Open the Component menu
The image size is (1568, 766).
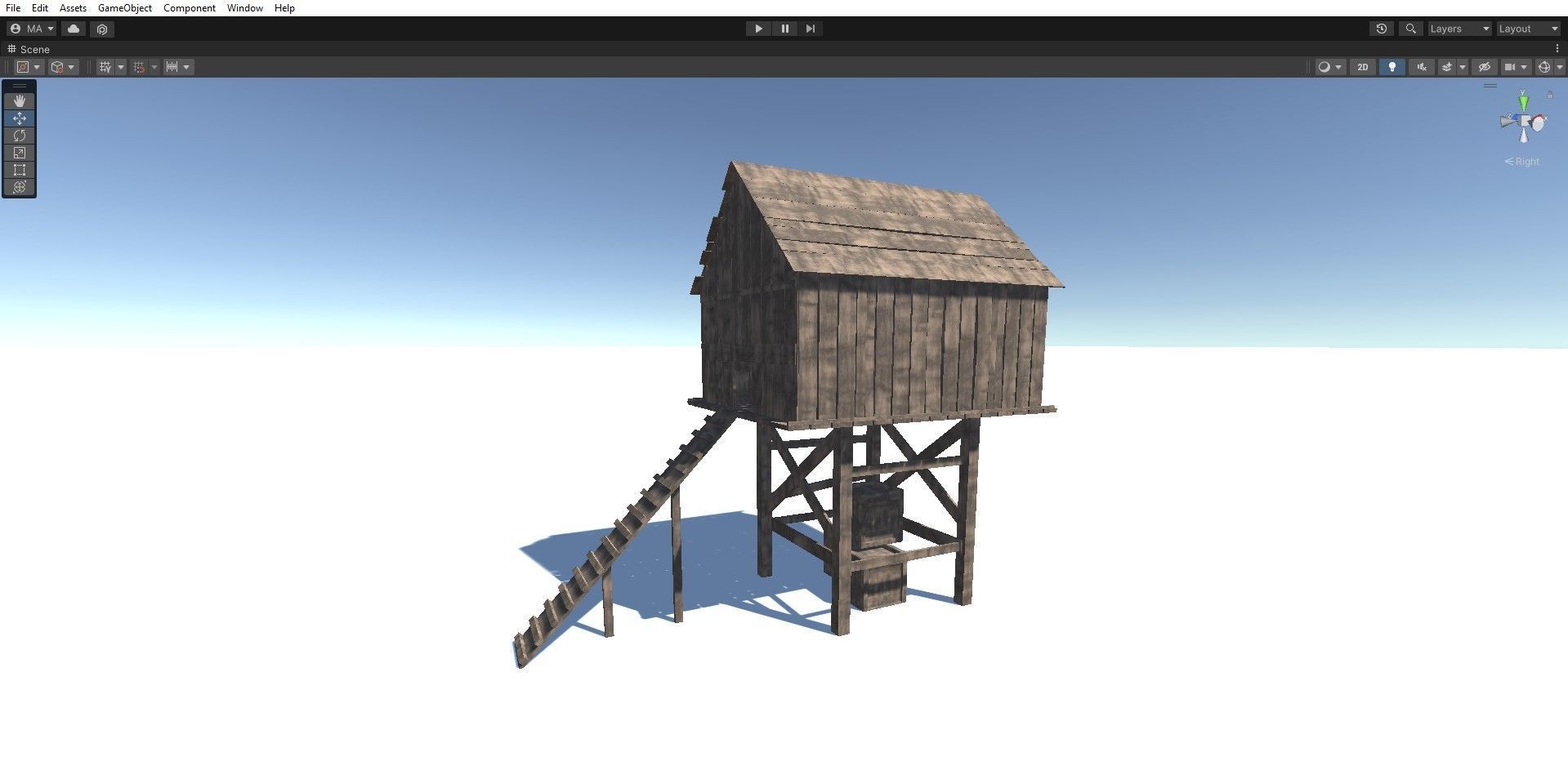[x=190, y=8]
